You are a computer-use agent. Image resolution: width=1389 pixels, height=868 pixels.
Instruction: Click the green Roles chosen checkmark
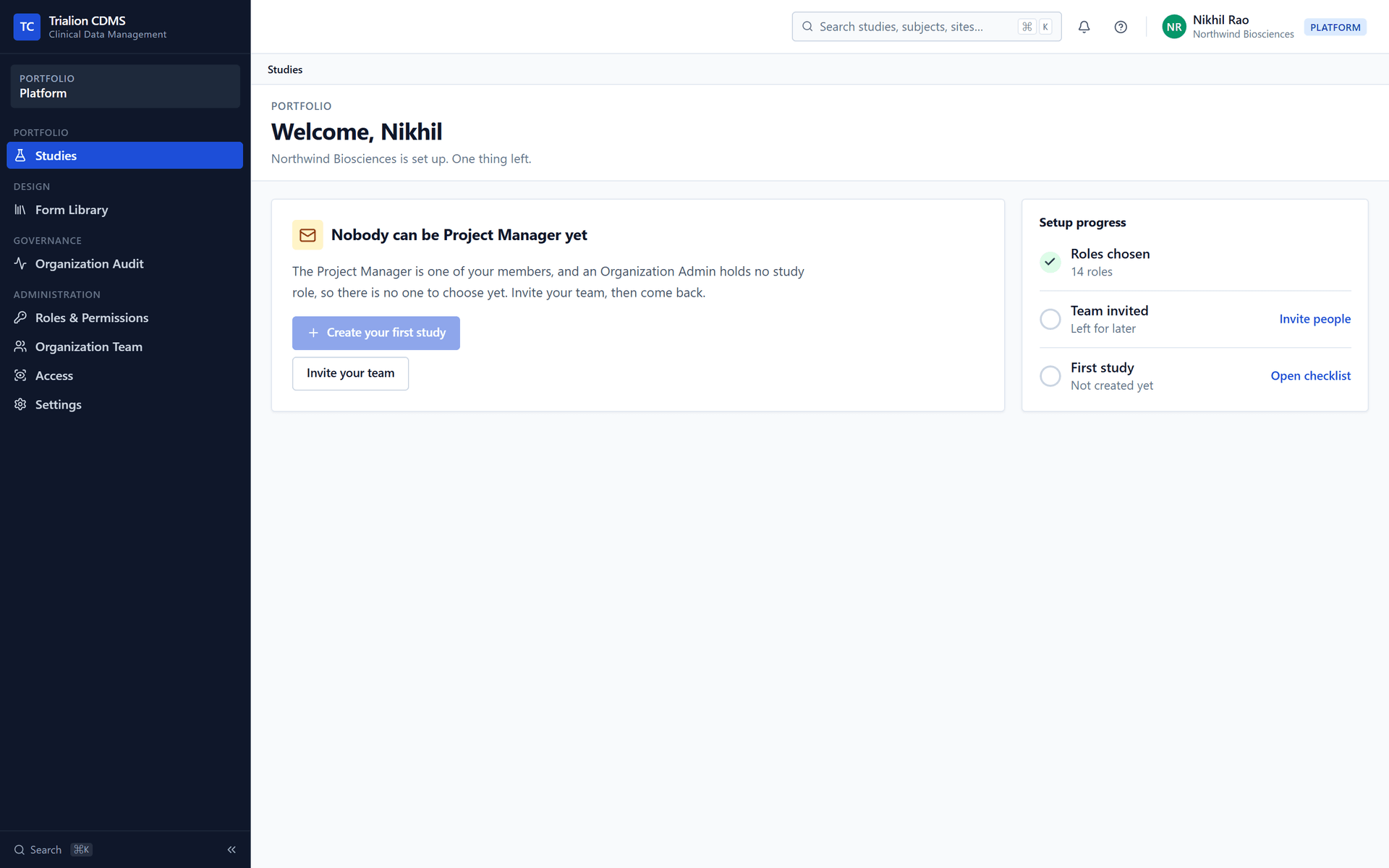[1050, 262]
